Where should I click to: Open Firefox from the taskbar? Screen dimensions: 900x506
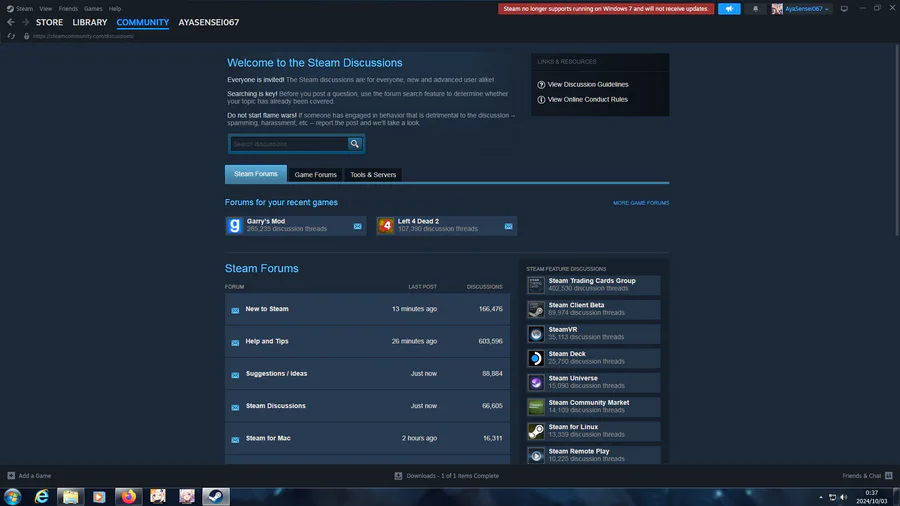[129, 497]
